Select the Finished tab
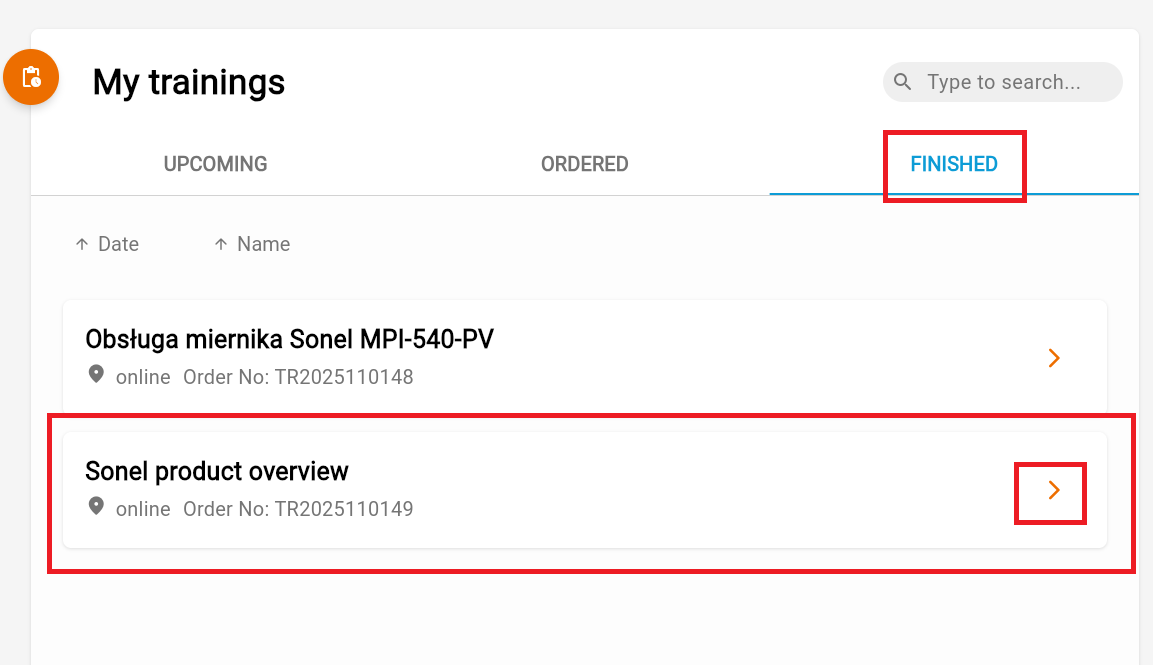The image size is (1153, 665). (x=953, y=164)
